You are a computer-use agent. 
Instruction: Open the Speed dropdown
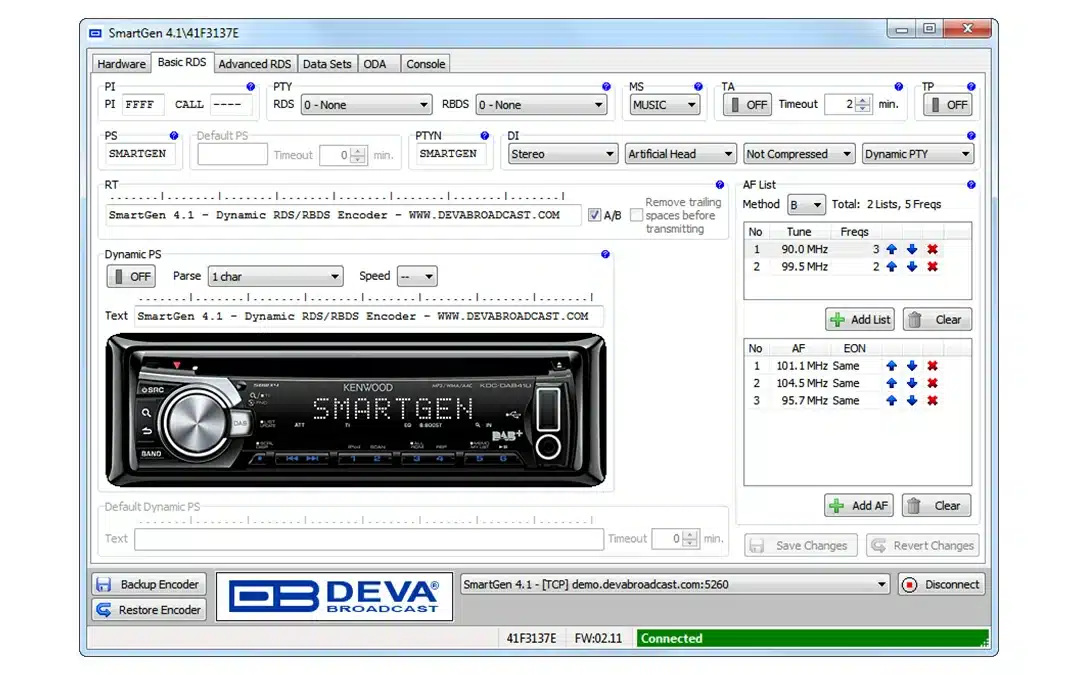(417, 276)
